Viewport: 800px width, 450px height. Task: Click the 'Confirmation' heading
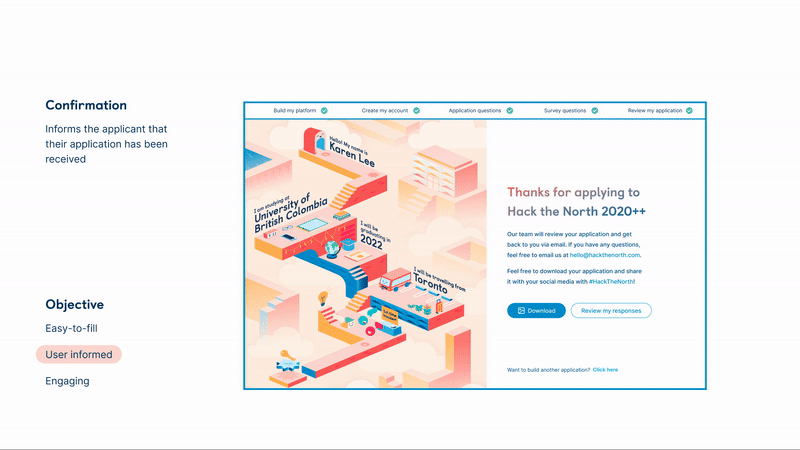coord(86,105)
